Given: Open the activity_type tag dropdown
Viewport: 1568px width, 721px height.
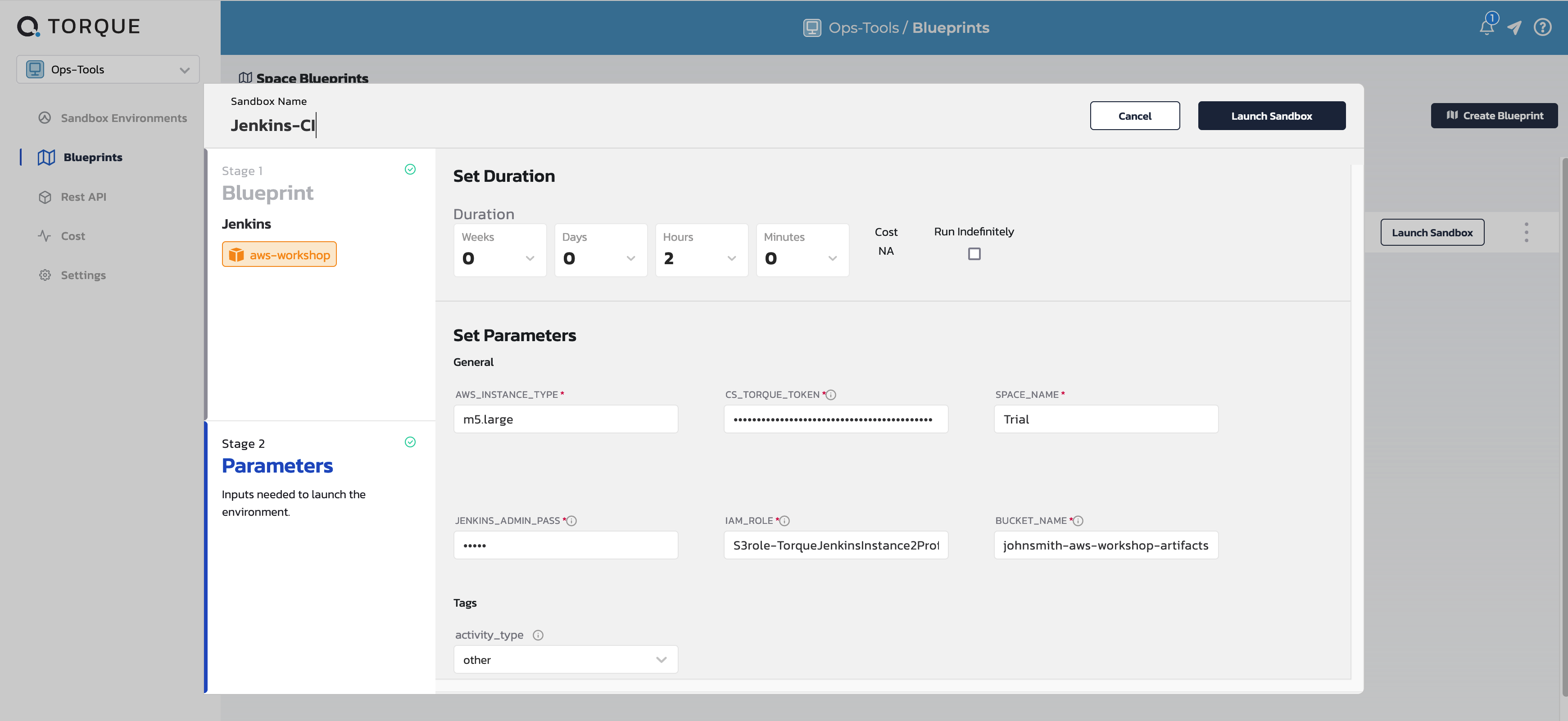Looking at the screenshot, I should [x=566, y=659].
